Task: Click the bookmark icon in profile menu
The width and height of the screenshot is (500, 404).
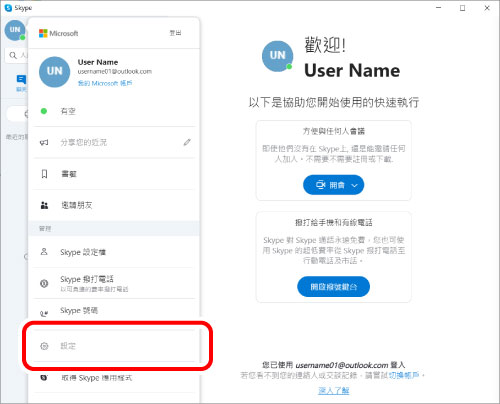Action: (44, 174)
